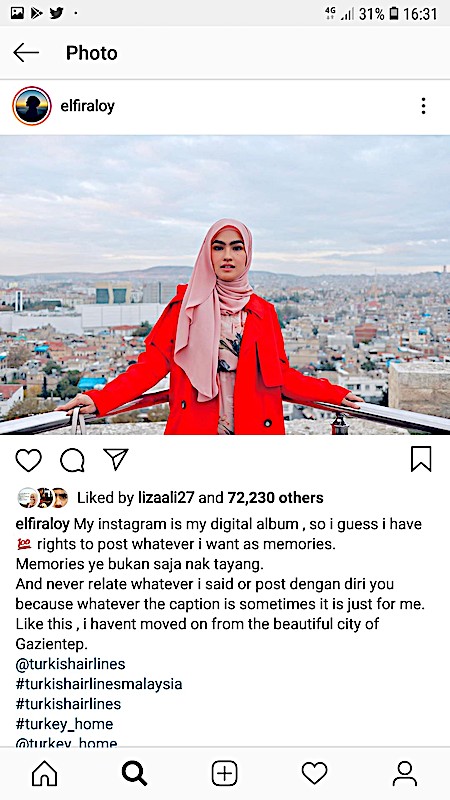Open comments with the speech bubble icon
Image resolution: width=450 pixels, height=800 pixels.
[x=72, y=460]
